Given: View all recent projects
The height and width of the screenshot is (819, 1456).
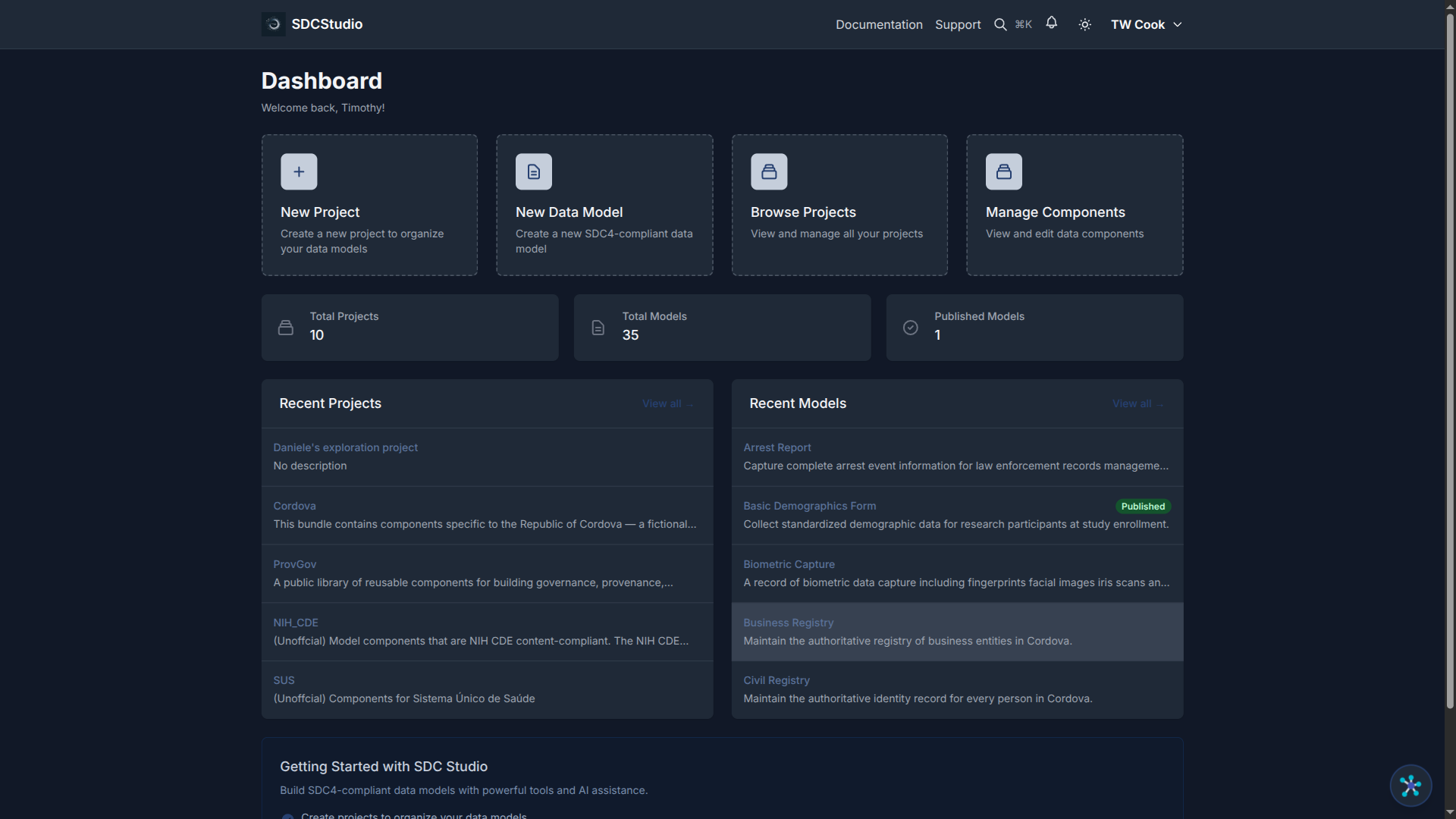Looking at the screenshot, I should pyautogui.click(x=667, y=403).
